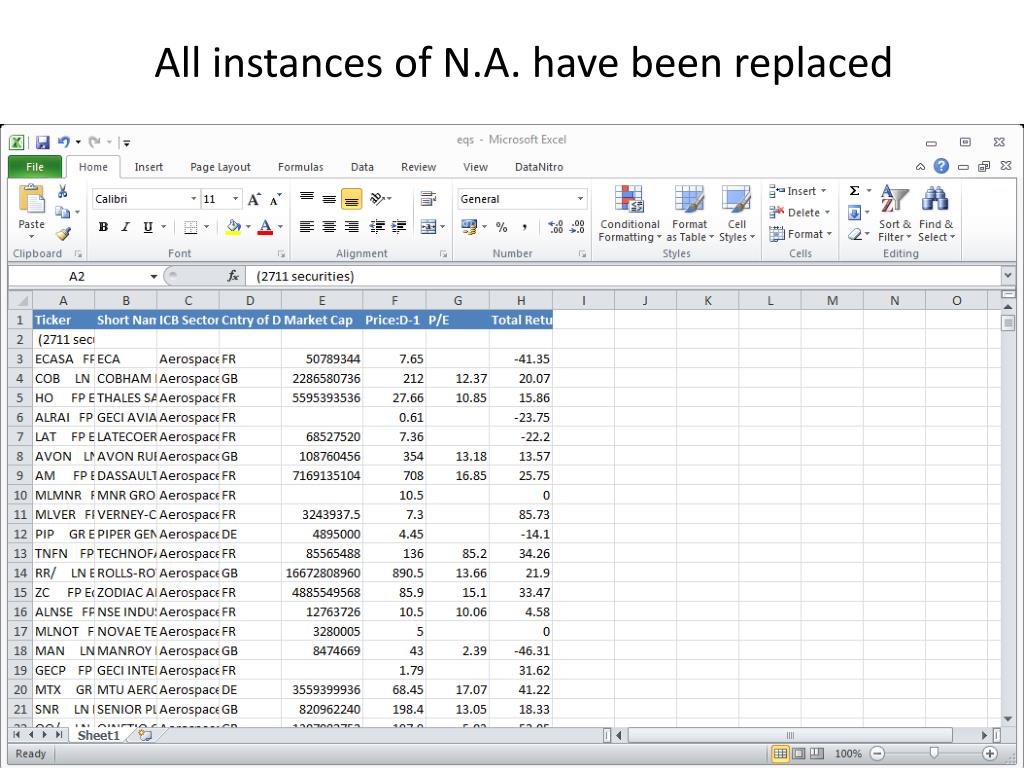
Task: Click Delete cells button in Cells group
Action: [x=799, y=212]
